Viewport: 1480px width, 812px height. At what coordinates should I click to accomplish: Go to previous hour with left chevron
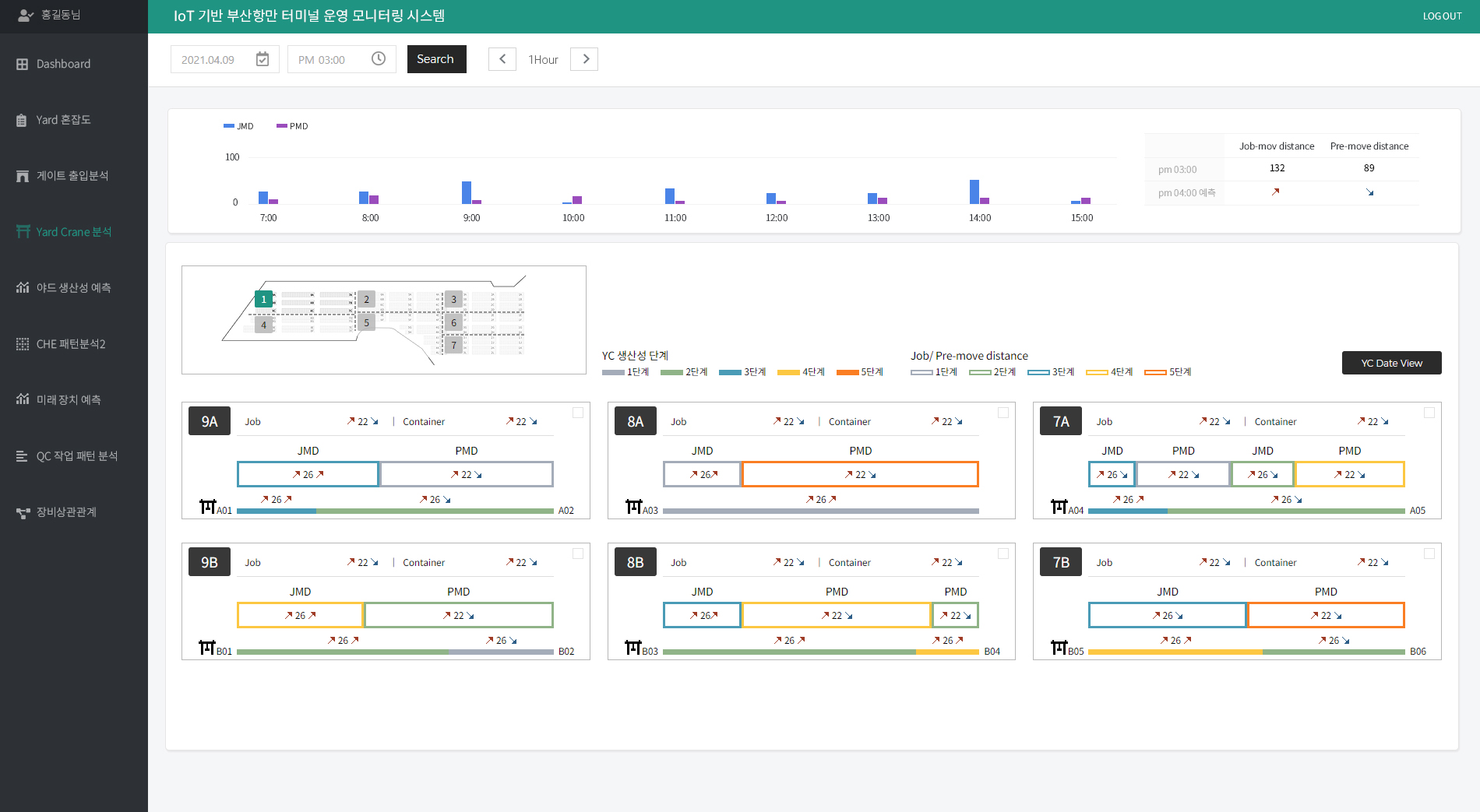click(502, 59)
